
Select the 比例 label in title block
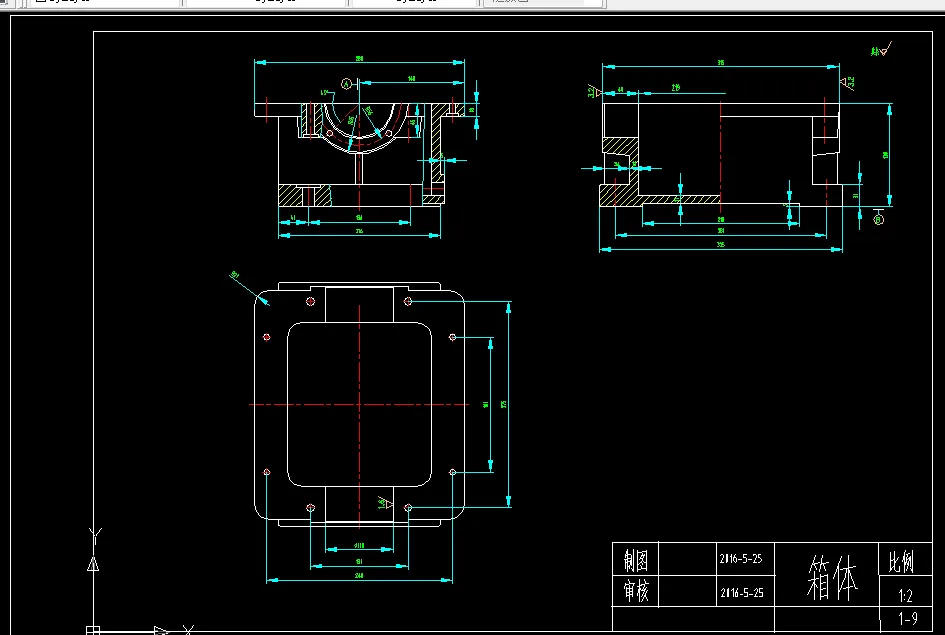pyautogui.click(x=901, y=561)
